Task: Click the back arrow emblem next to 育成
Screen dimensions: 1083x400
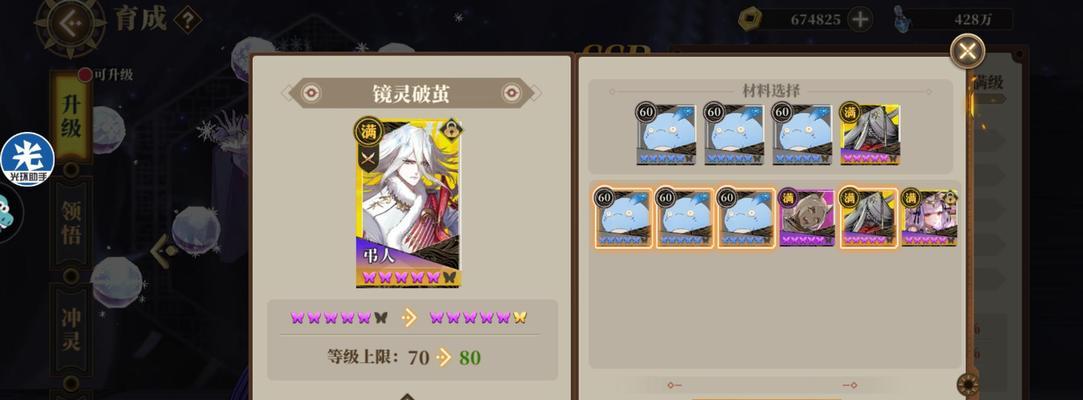Action: pos(70,25)
